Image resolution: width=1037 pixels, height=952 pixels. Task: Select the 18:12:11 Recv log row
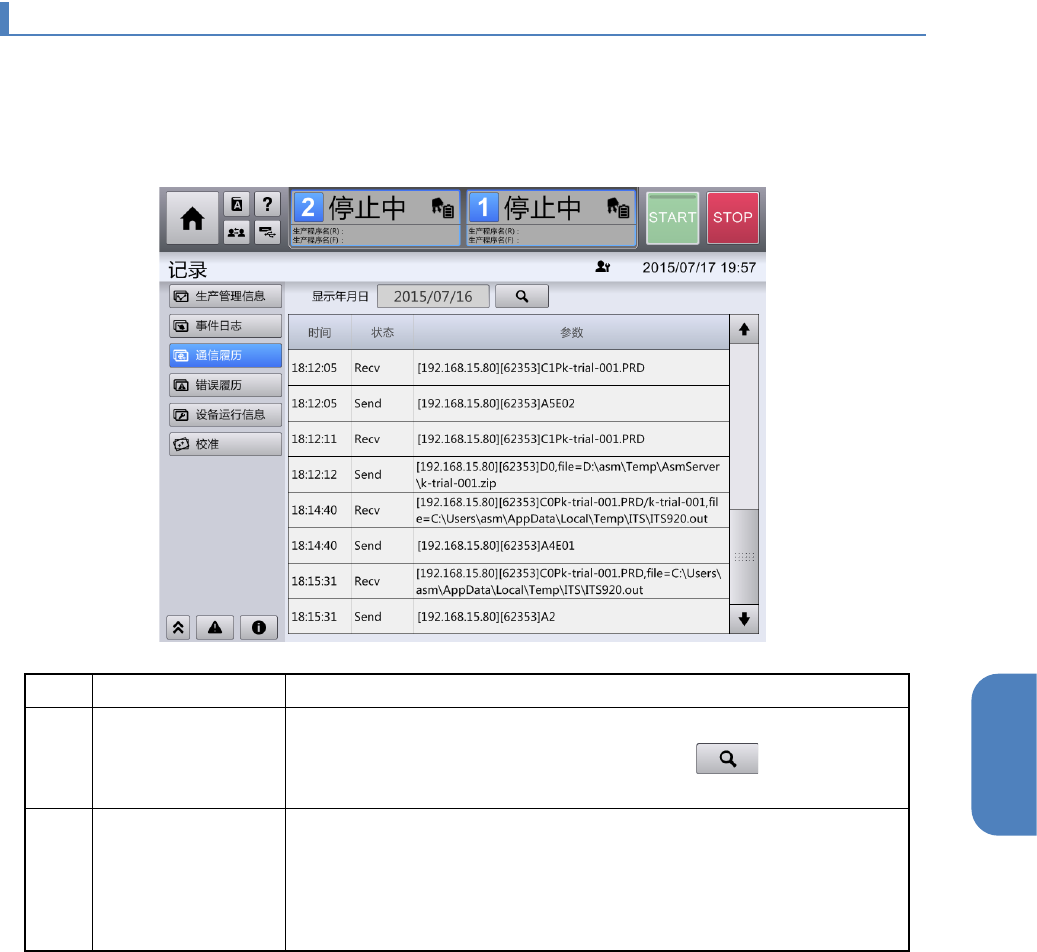click(x=509, y=439)
